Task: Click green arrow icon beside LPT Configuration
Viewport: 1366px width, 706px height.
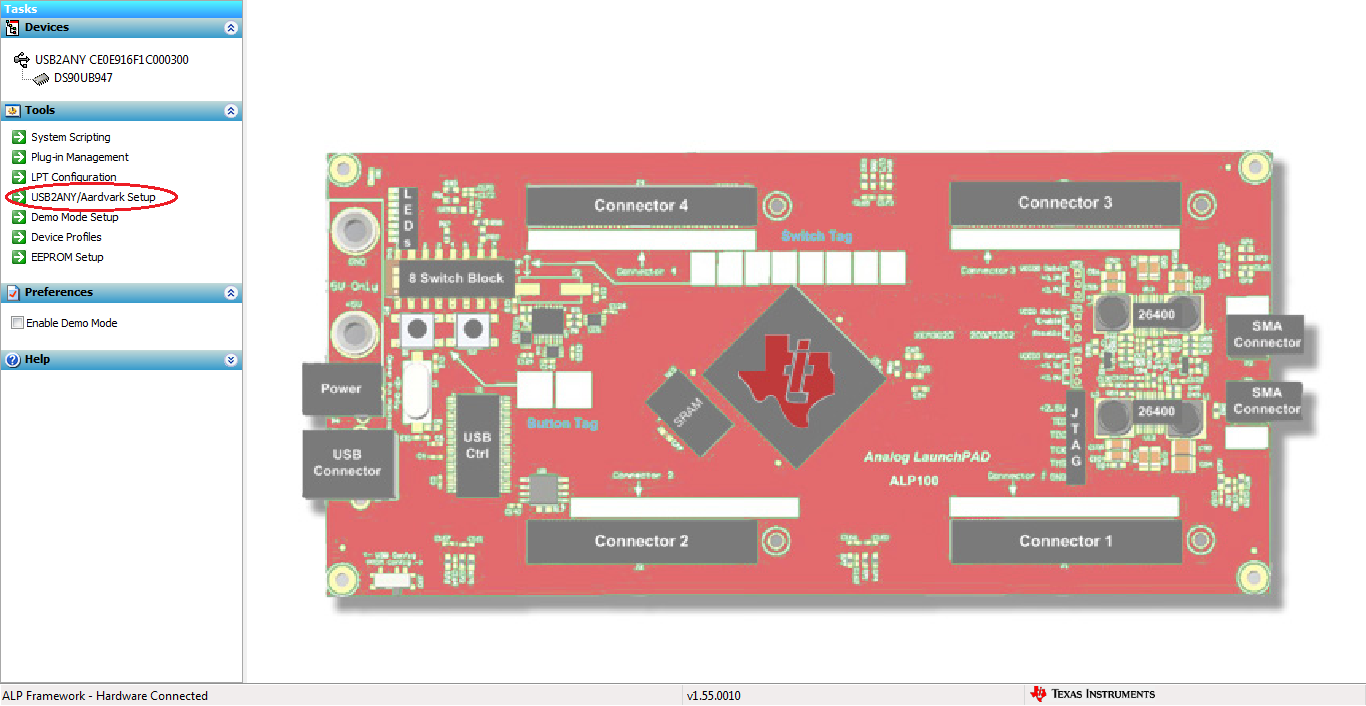Action: pyautogui.click(x=19, y=177)
